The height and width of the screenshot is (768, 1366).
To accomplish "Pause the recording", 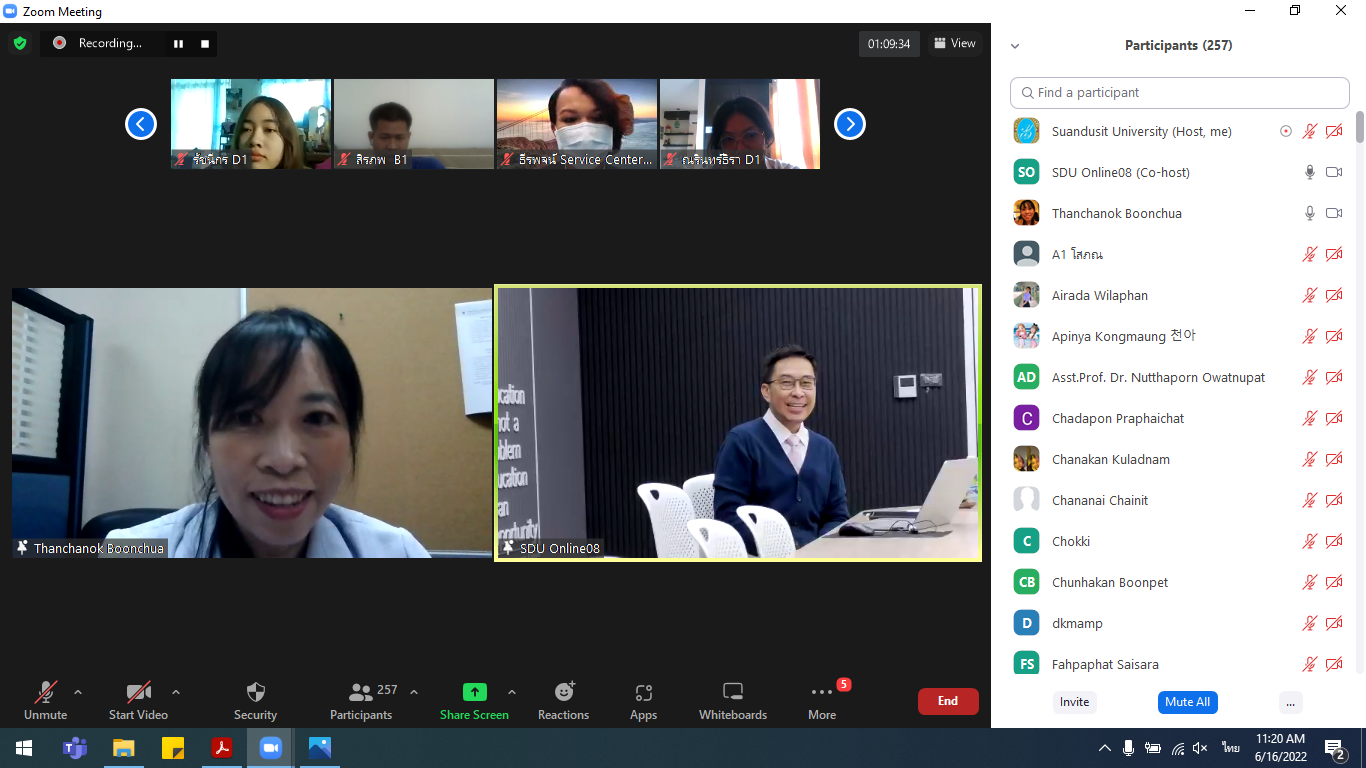I will (178, 43).
